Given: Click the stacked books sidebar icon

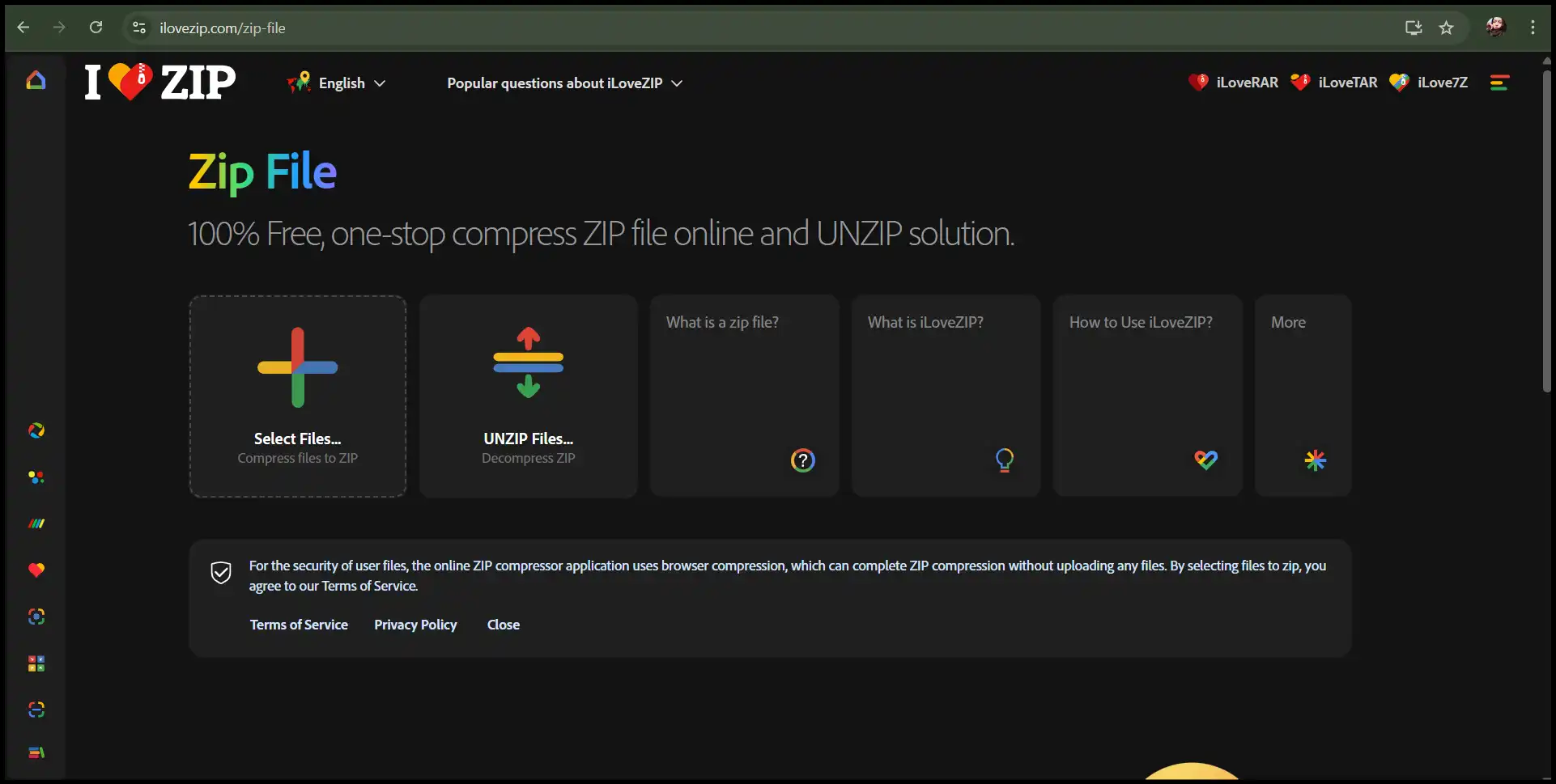Looking at the screenshot, I should pos(36,753).
